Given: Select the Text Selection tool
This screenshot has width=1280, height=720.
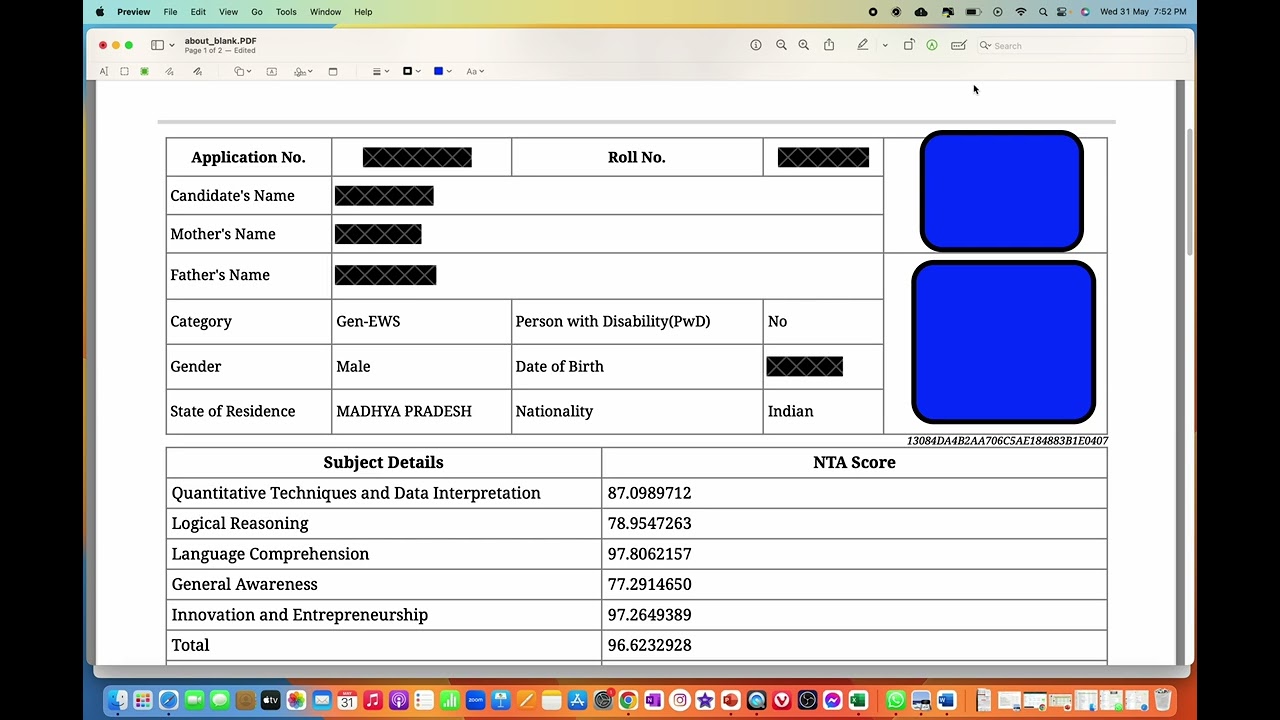Looking at the screenshot, I should point(104,71).
